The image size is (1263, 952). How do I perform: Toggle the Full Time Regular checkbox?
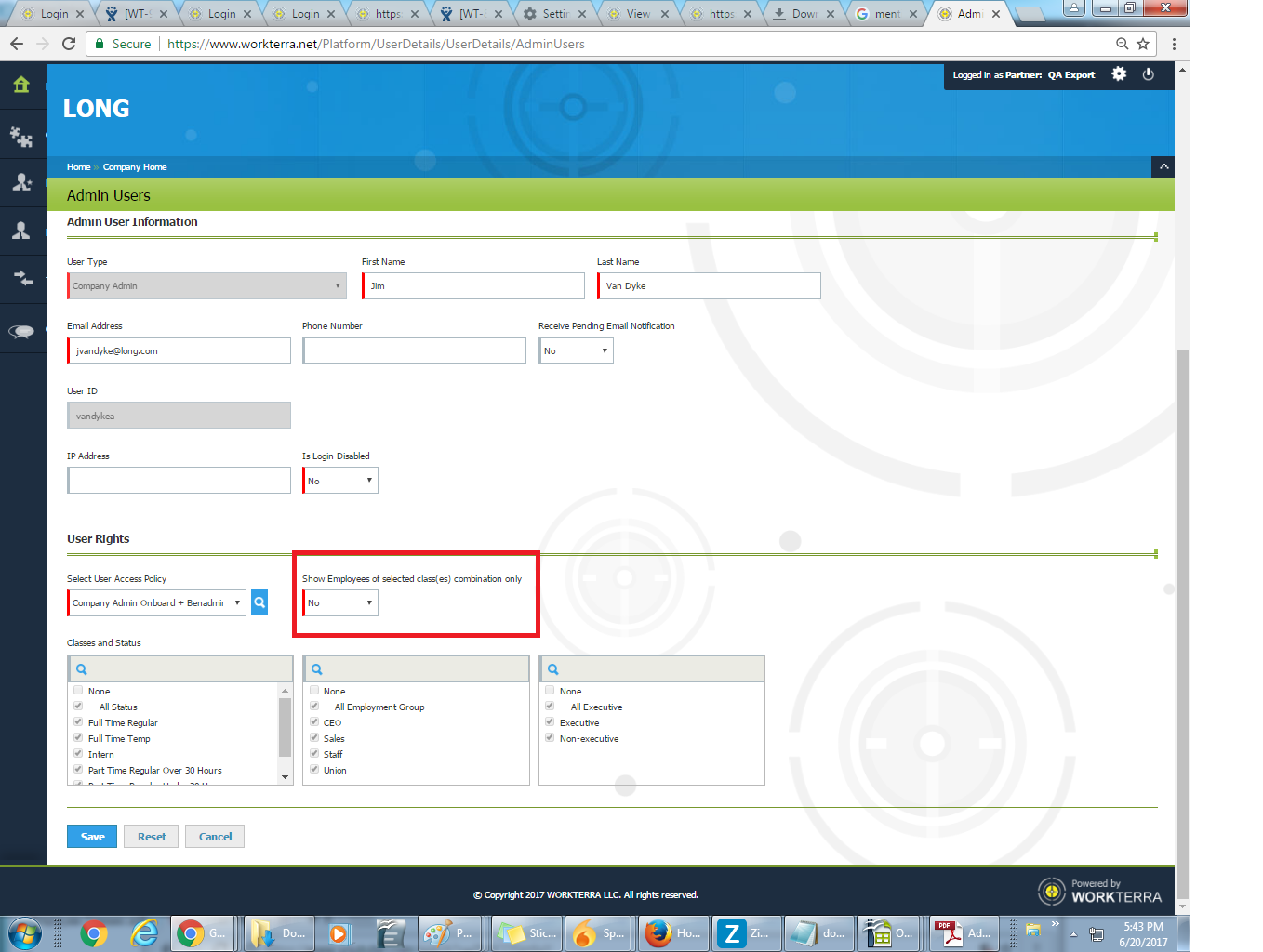78,722
